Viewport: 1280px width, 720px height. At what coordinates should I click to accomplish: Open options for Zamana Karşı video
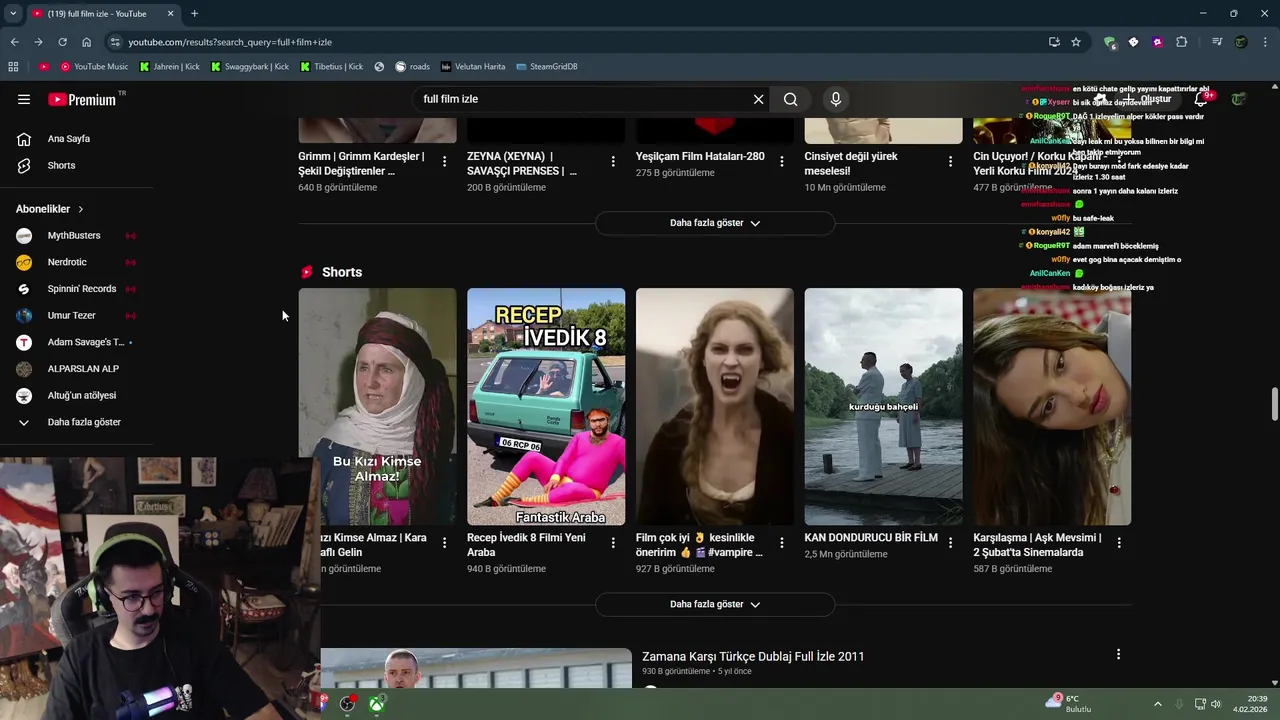tap(1118, 654)
